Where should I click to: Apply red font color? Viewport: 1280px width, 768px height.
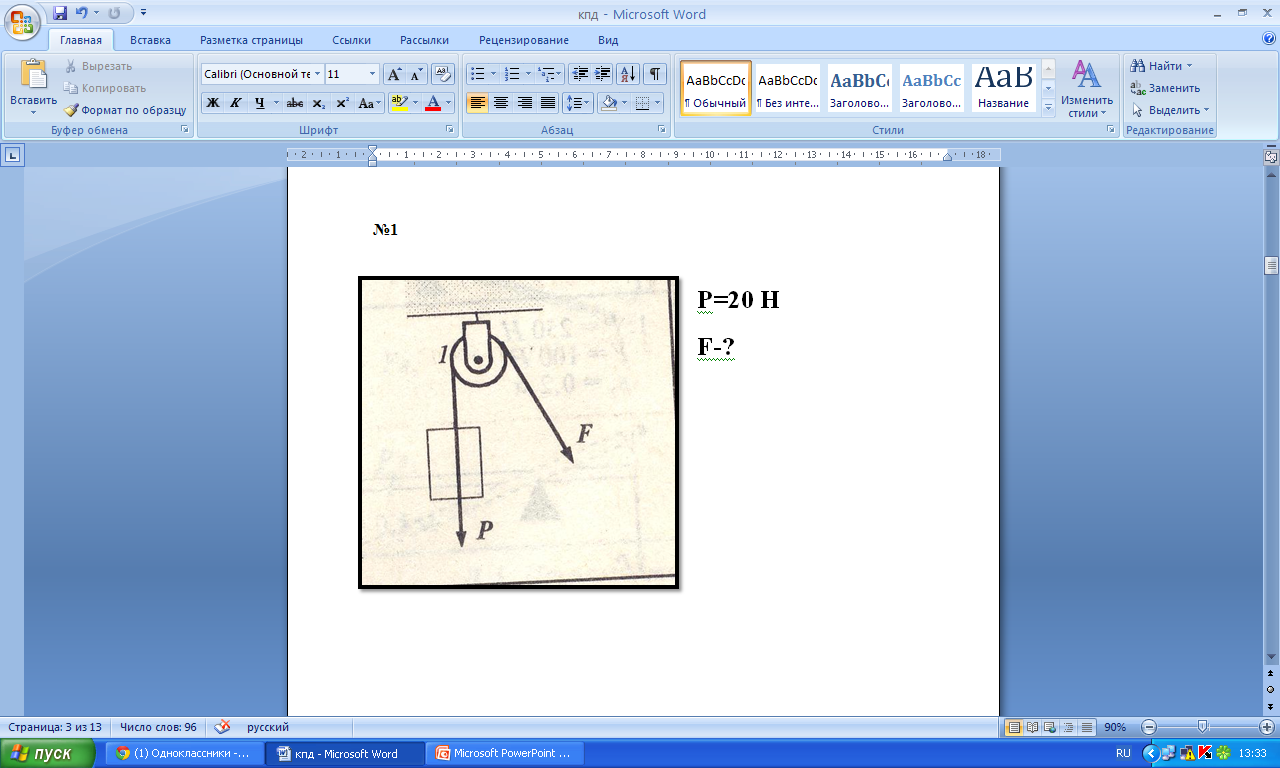[432, 103]
